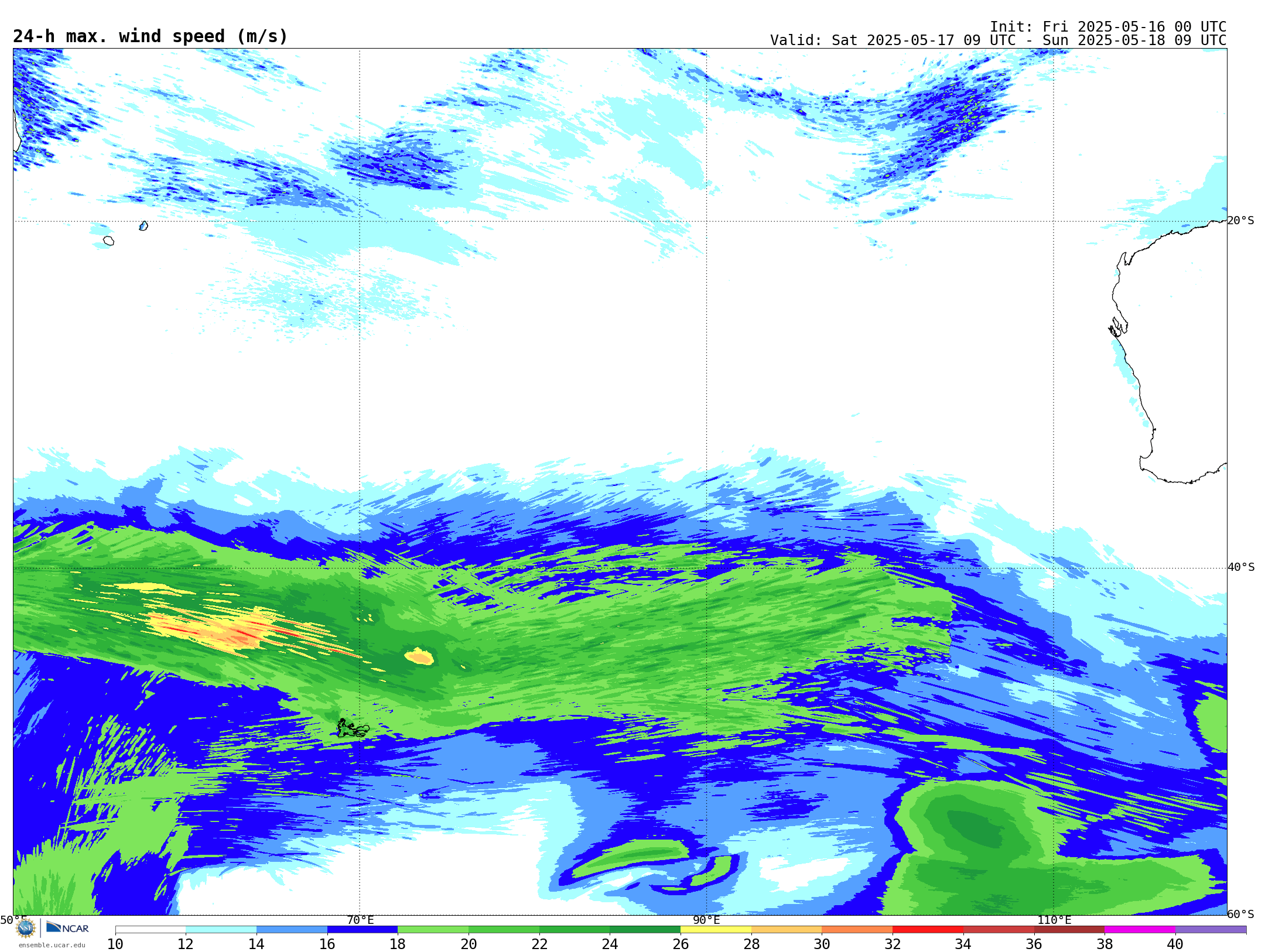
Task: Click the 110°E longitude label
Action: click(1054, 920)
